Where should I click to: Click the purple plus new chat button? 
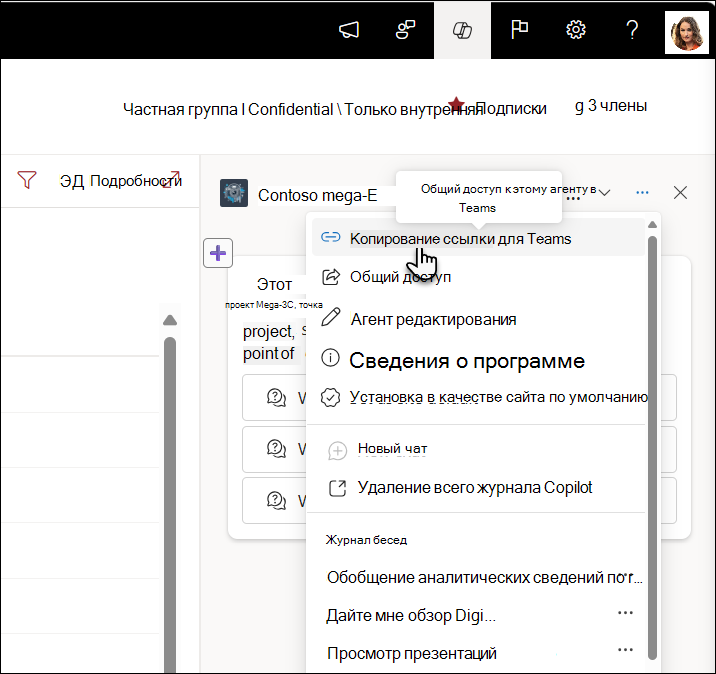click(218, 253)
